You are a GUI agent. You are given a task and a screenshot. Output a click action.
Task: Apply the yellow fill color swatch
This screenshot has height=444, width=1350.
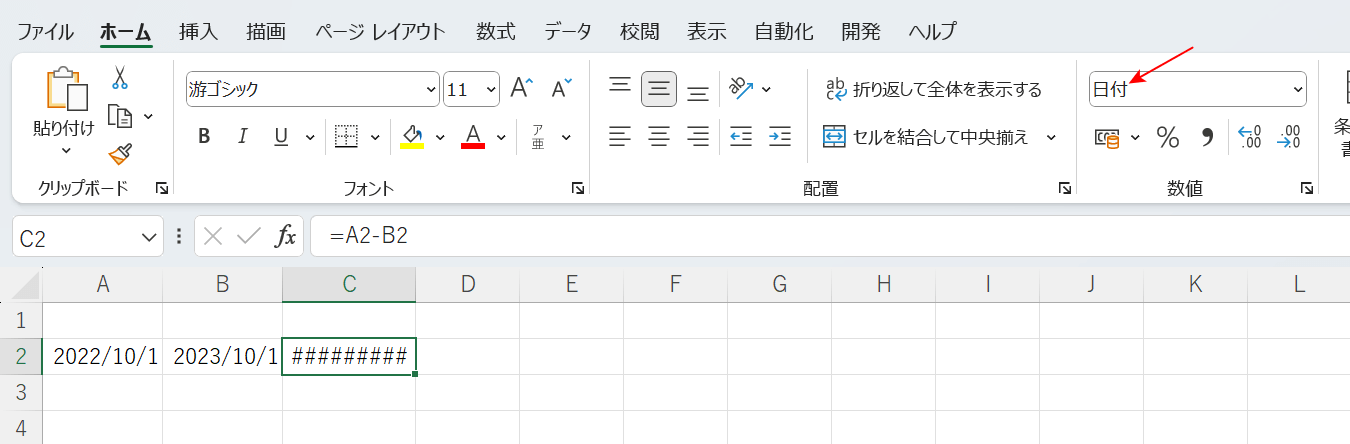click(x=411, y=137)
